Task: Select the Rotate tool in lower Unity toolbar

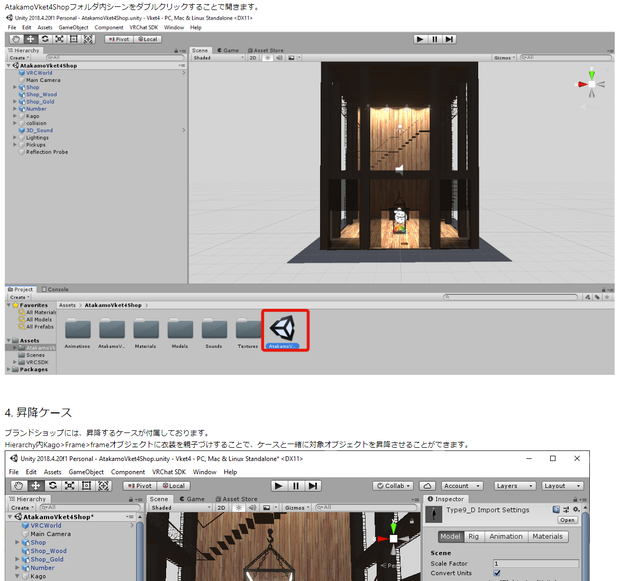Action: tap(53, 486)
